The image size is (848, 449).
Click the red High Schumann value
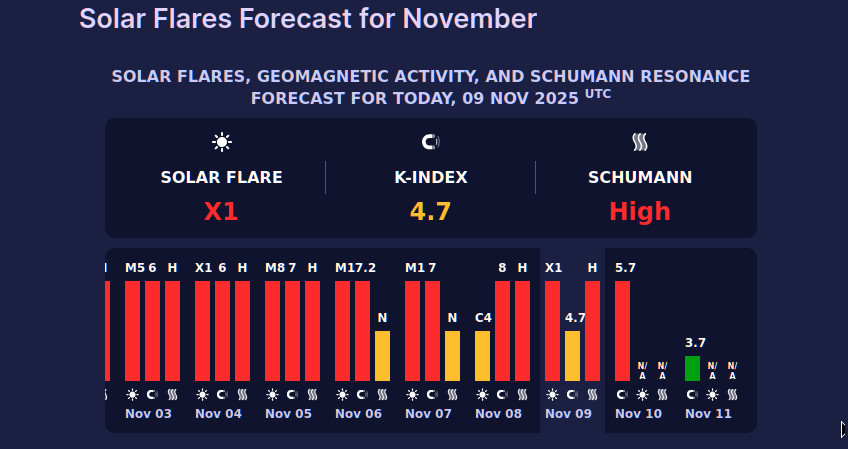tap(640, 212)
